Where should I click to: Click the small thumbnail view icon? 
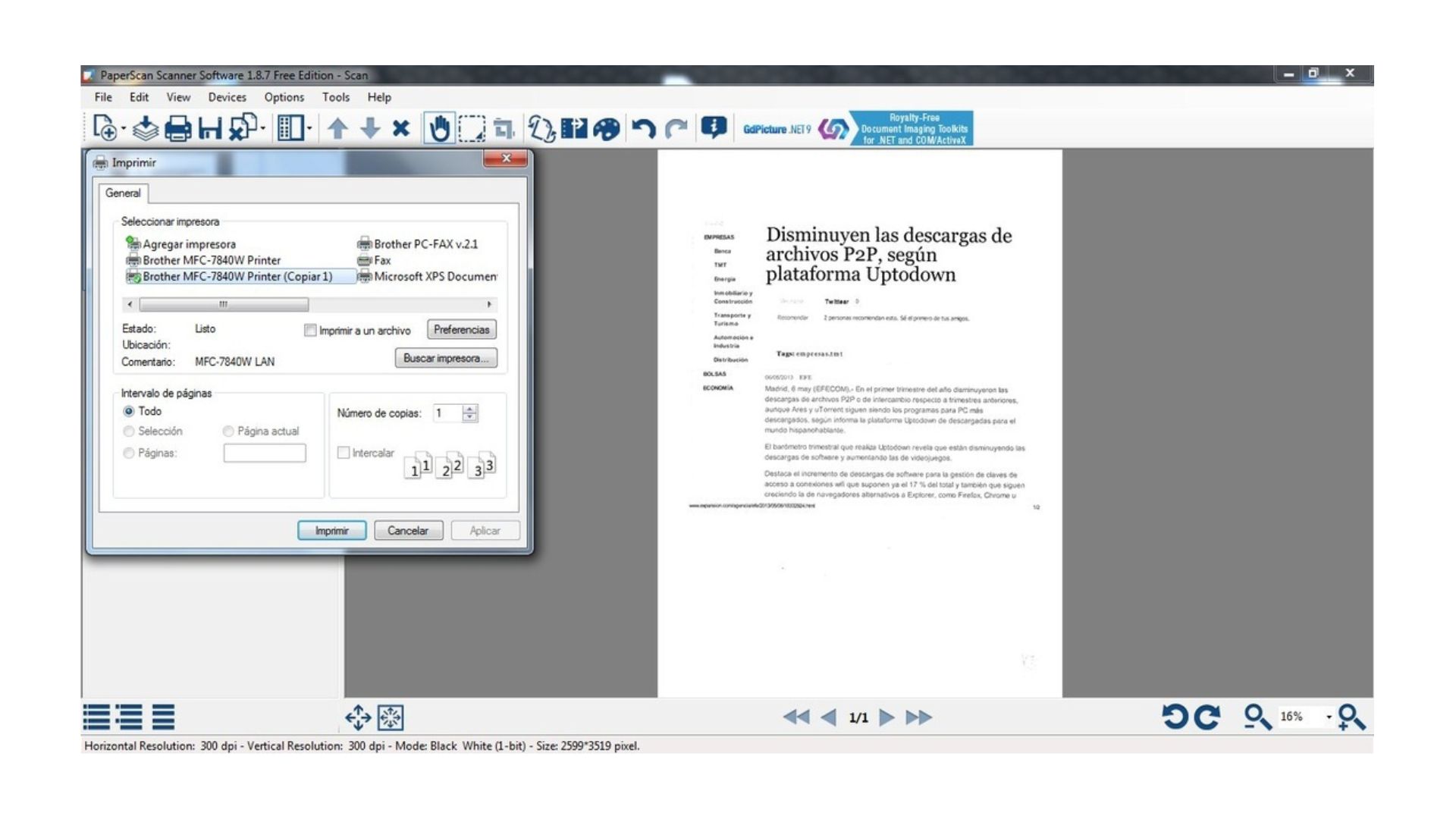163,717
